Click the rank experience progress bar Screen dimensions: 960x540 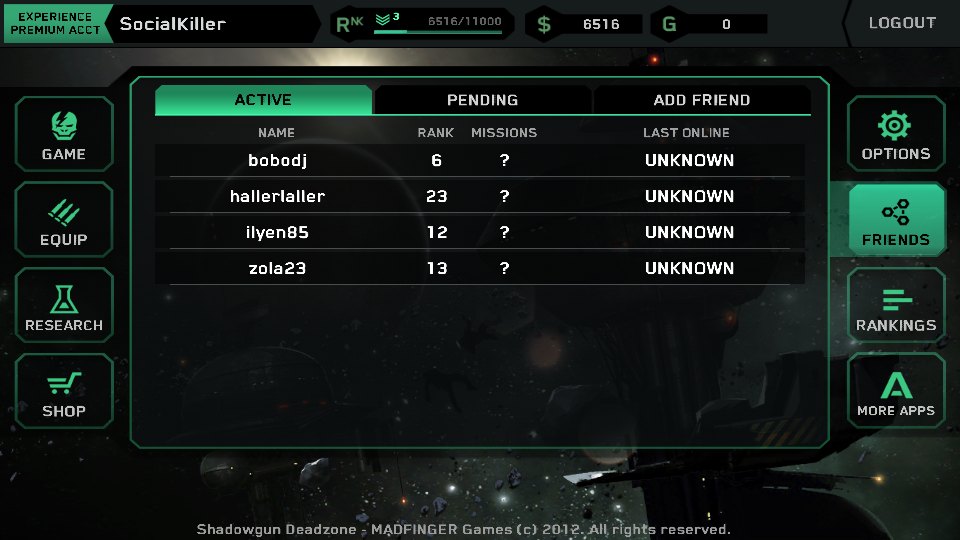(x=438, y=32)
